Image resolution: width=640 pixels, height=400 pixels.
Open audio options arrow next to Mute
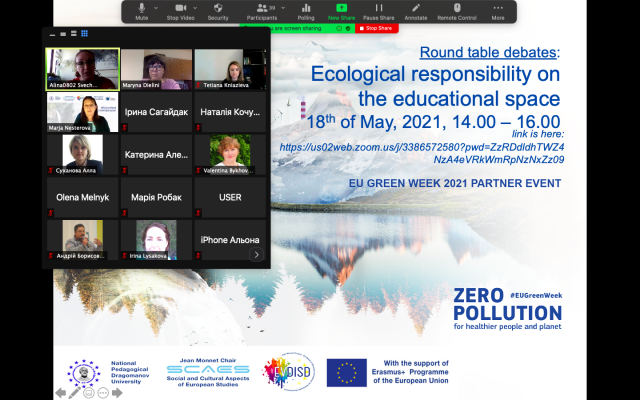(x=156, y=8)
